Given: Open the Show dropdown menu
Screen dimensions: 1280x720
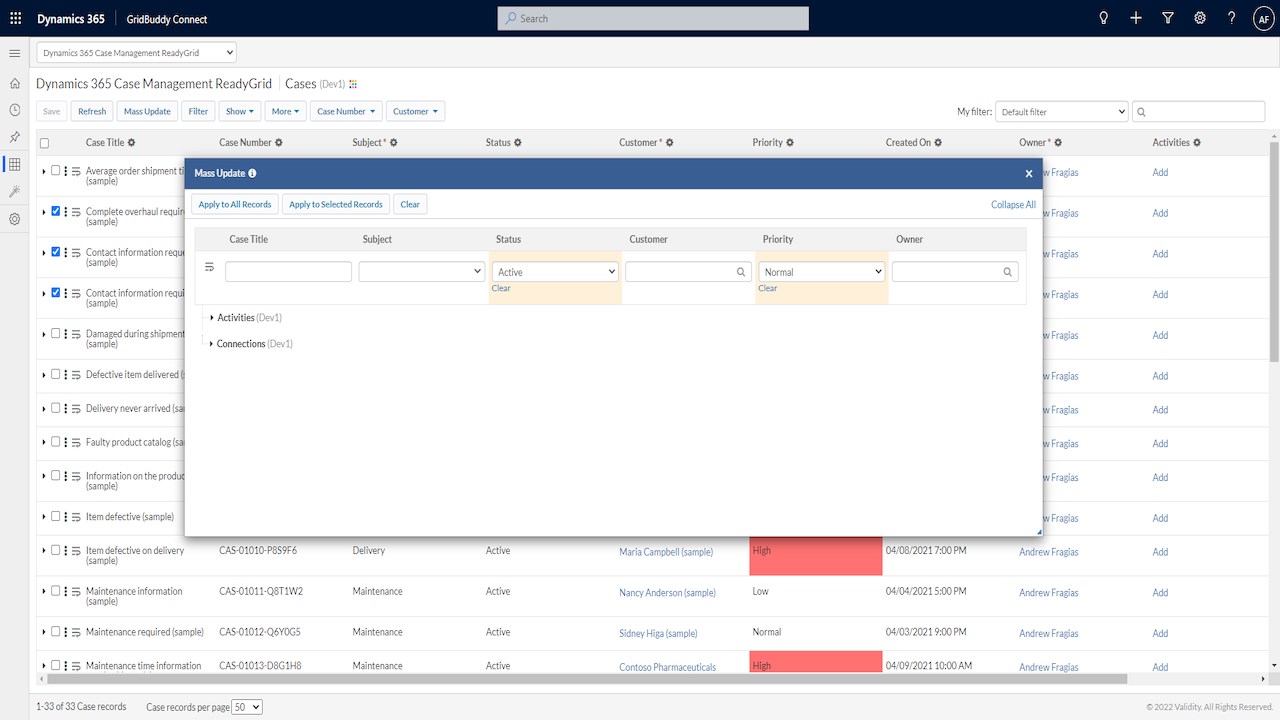Looking at the screenshot, I should click(x=240, y=112).
